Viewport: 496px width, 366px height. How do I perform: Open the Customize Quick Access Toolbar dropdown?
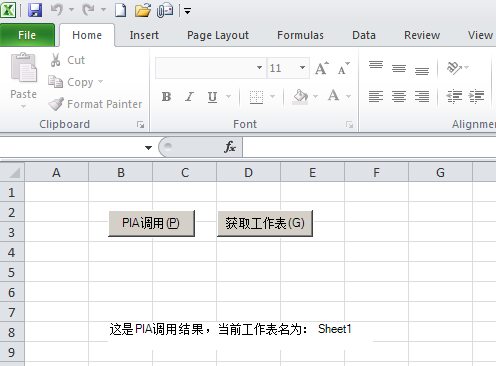click(x=188, y=11)
